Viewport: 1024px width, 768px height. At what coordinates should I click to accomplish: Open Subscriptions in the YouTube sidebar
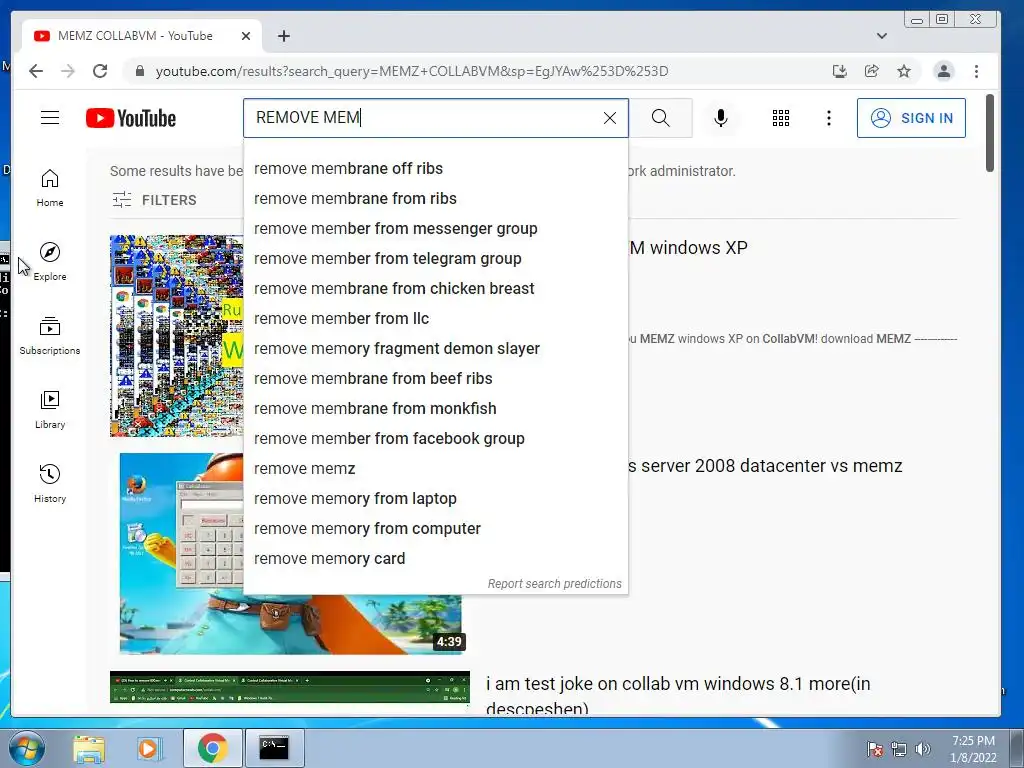click(50, 336)
